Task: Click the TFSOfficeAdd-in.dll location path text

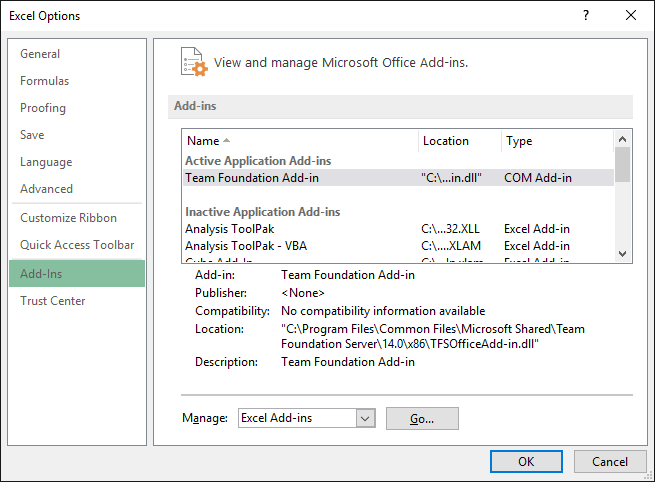Action: (x=433, y=336)
